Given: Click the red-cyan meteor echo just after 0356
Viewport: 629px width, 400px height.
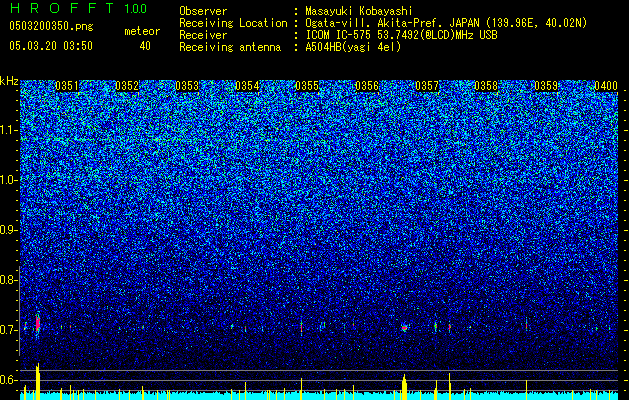Looking at the screenshot, I should pos(404,328).
